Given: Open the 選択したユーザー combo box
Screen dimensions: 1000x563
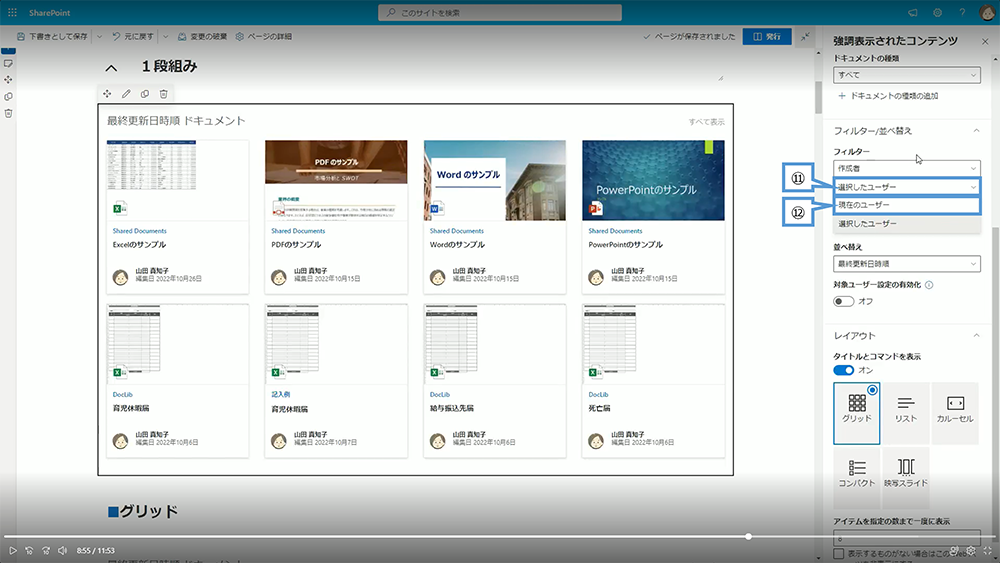Looking at the screenshot, I should pyautogui.click(x=906, y=187).
